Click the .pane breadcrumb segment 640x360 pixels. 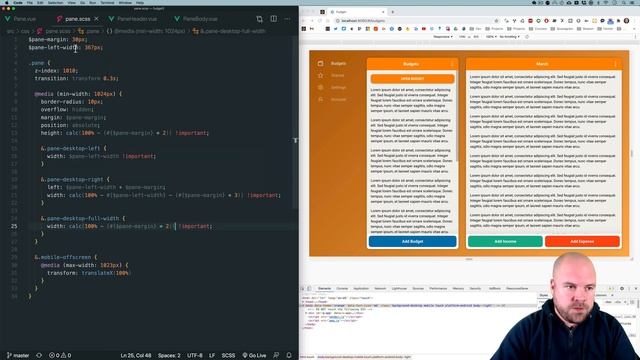(89, 31)
